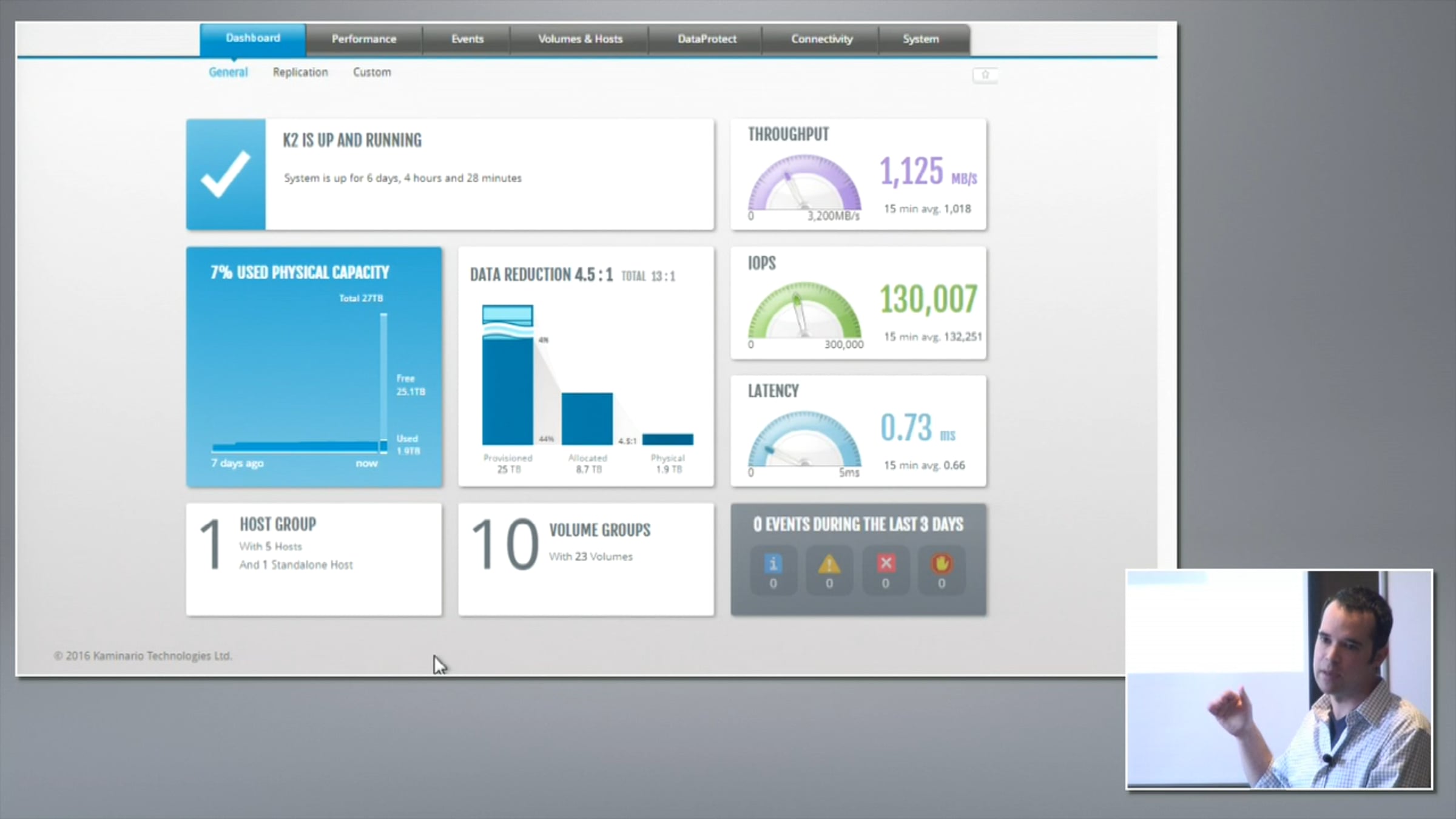Click the white checkmark status icon
Screen dimensions: 1456x819
[x=226, y=174]
